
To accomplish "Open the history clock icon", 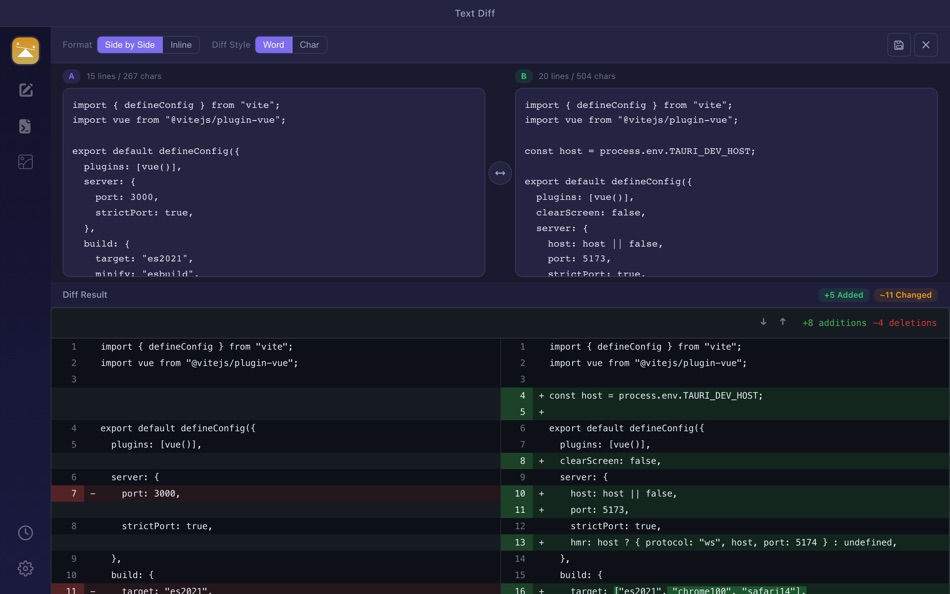I will (x=25, y=533).
